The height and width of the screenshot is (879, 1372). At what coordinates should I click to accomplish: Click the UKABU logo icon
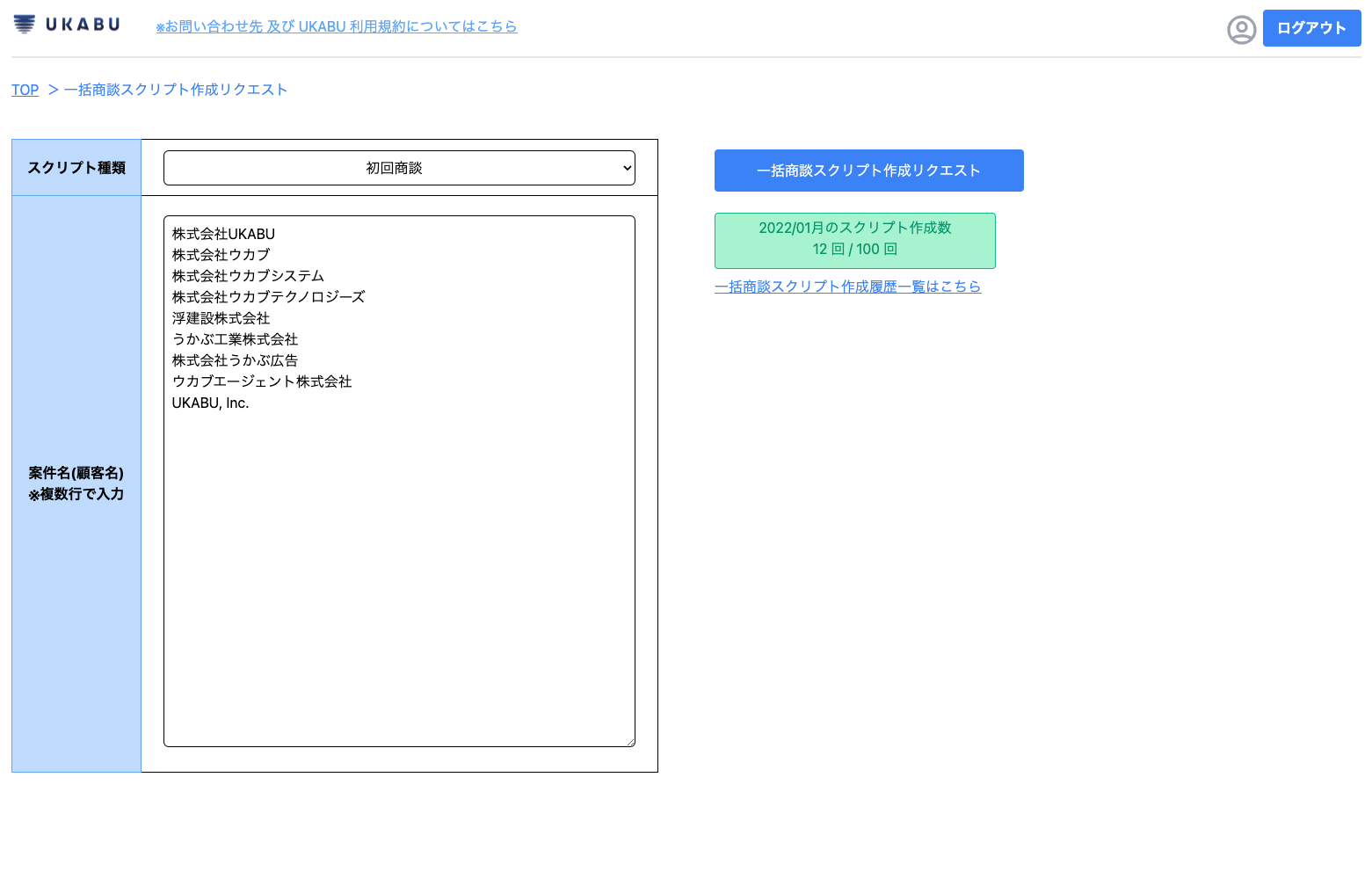pos(25,25)
